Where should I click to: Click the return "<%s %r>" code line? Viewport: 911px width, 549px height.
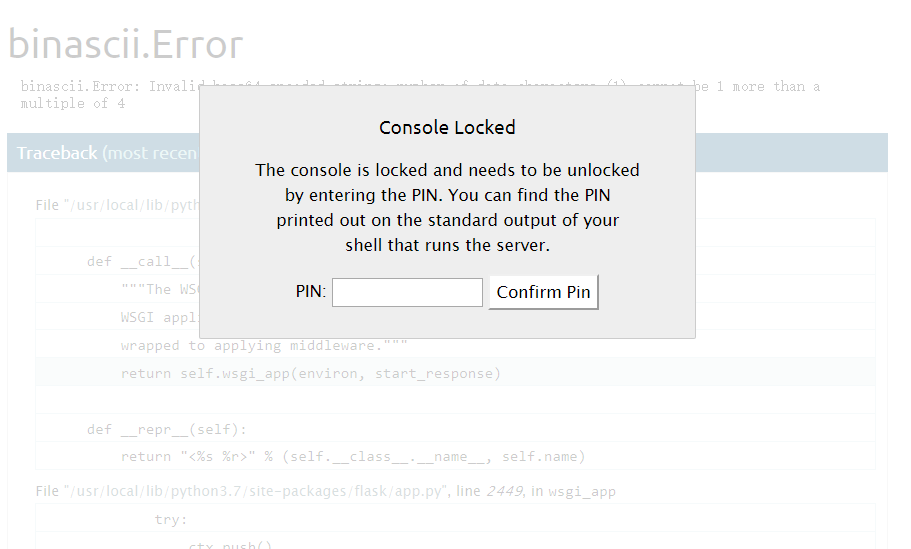pos(456,456)
